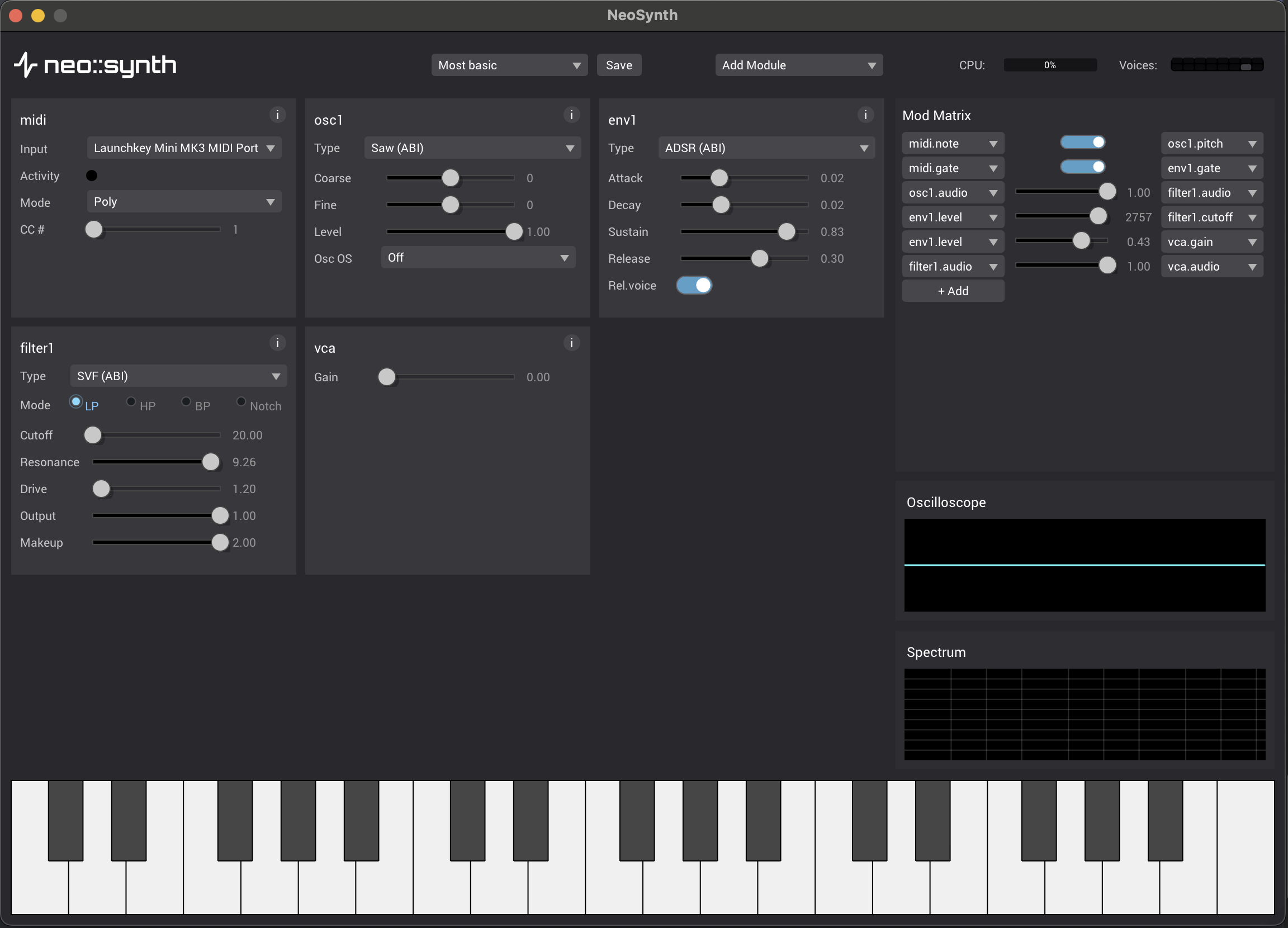Click the Voices meter indicator
Image resolution: width=1288 pixels, height=928 pixels.
click(1216, 65)
